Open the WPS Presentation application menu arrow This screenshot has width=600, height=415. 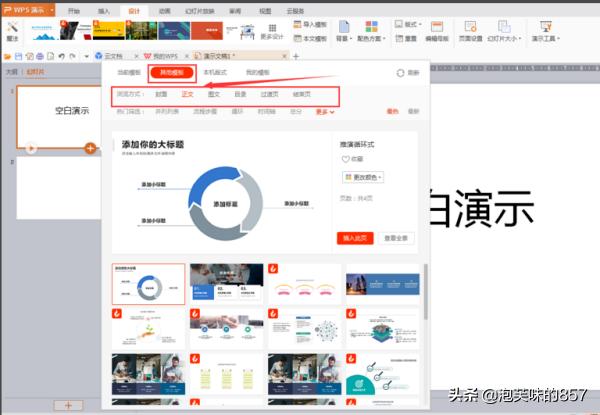(x=52, y=10)
